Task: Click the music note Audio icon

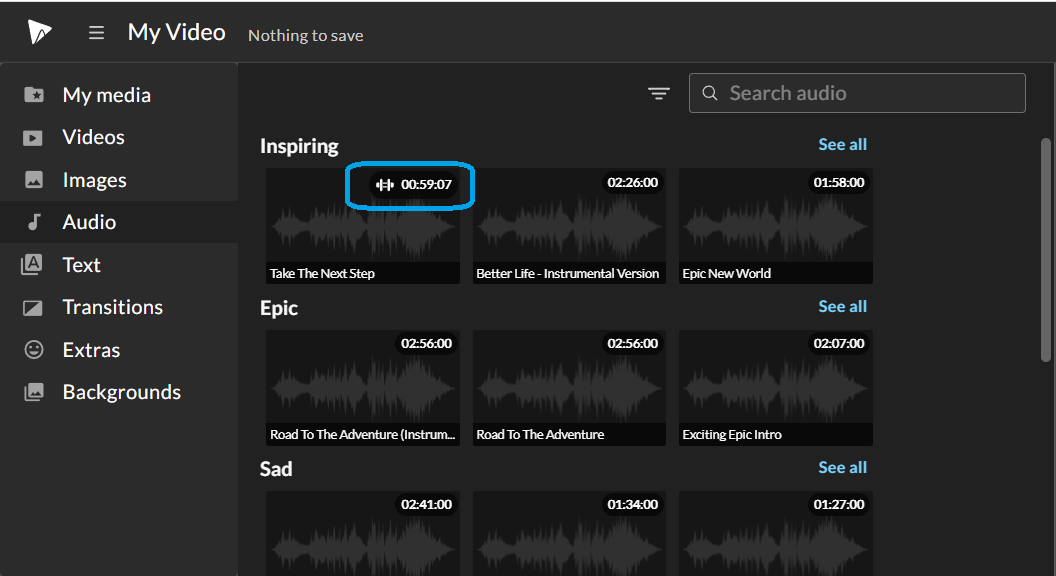Action: pyautogui.click(x=34, y=222)
